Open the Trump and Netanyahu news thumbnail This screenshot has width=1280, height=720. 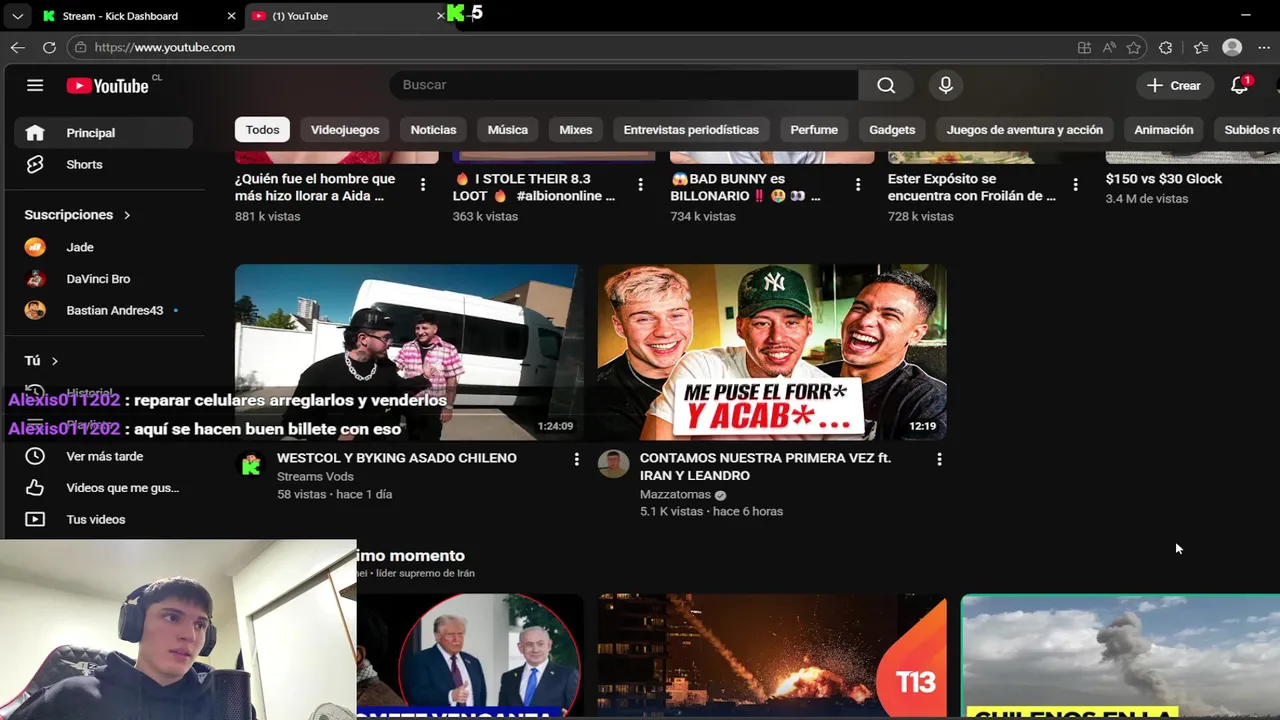click(x=470, y=656)
